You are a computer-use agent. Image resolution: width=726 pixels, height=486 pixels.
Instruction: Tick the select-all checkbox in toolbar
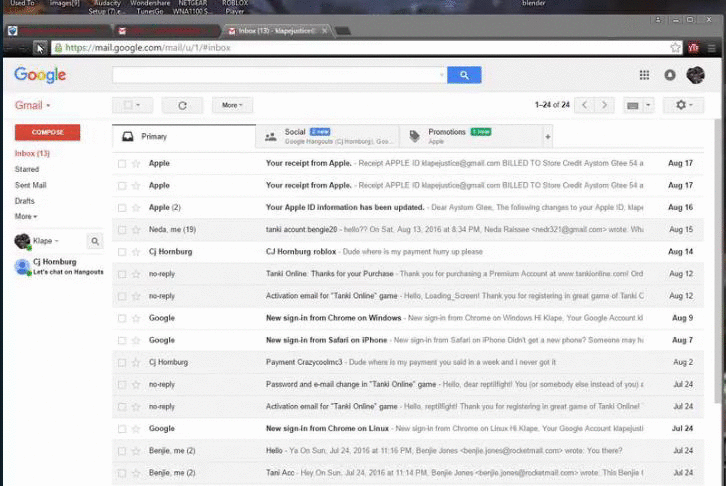coord(128,105)
